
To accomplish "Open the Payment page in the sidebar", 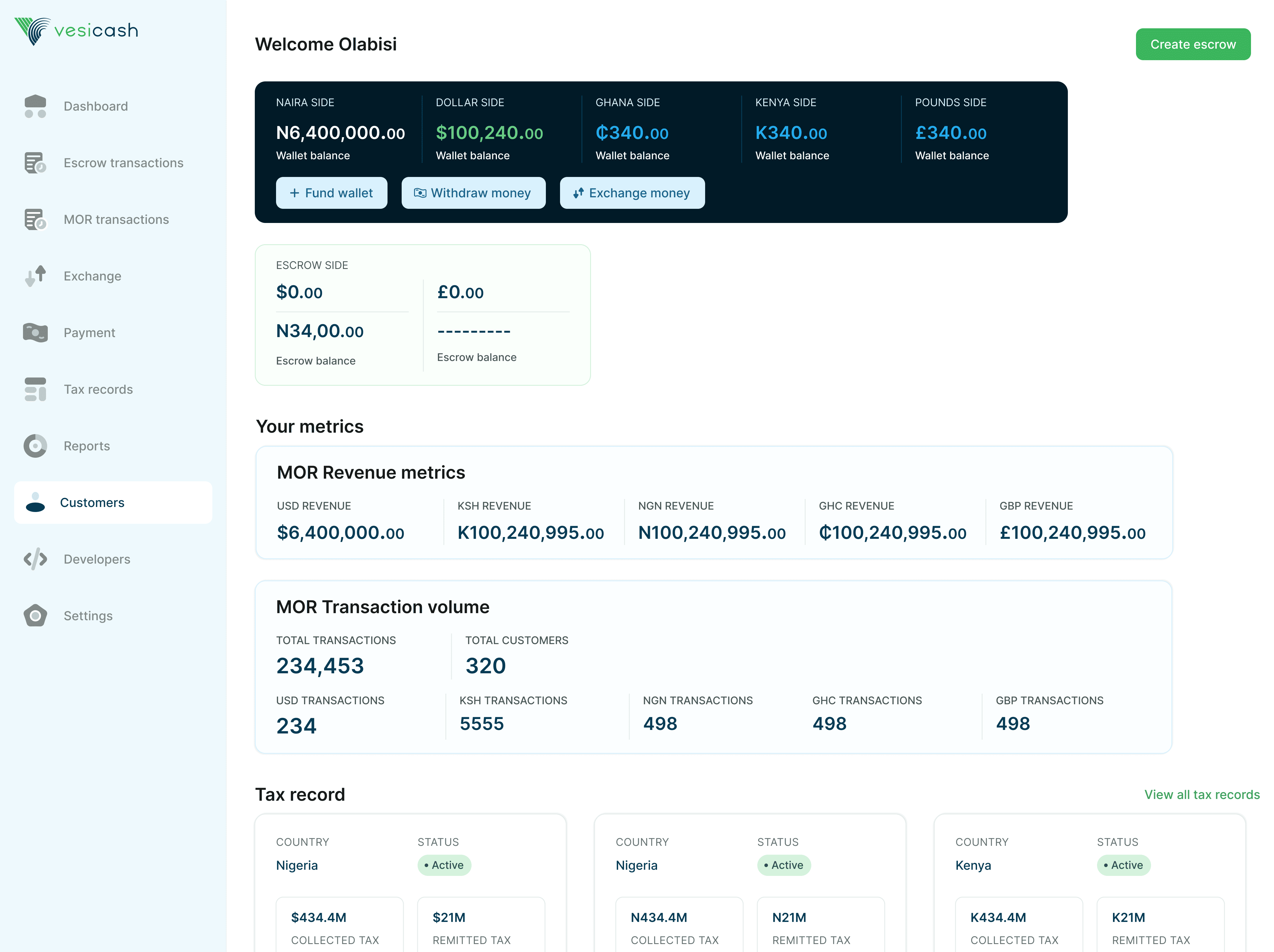I will (114, 332).
